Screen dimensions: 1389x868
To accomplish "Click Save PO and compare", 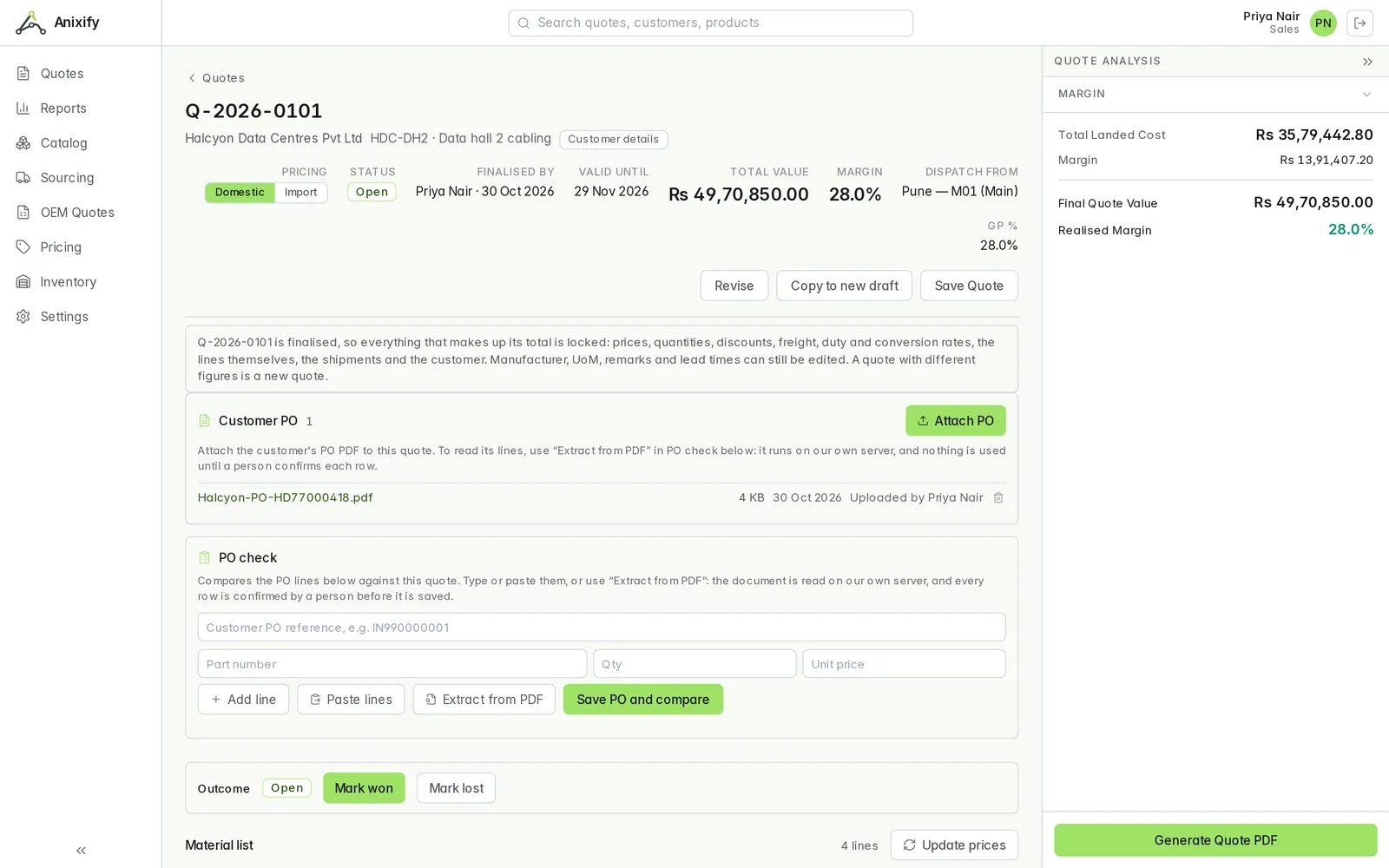I will [642, 700].
